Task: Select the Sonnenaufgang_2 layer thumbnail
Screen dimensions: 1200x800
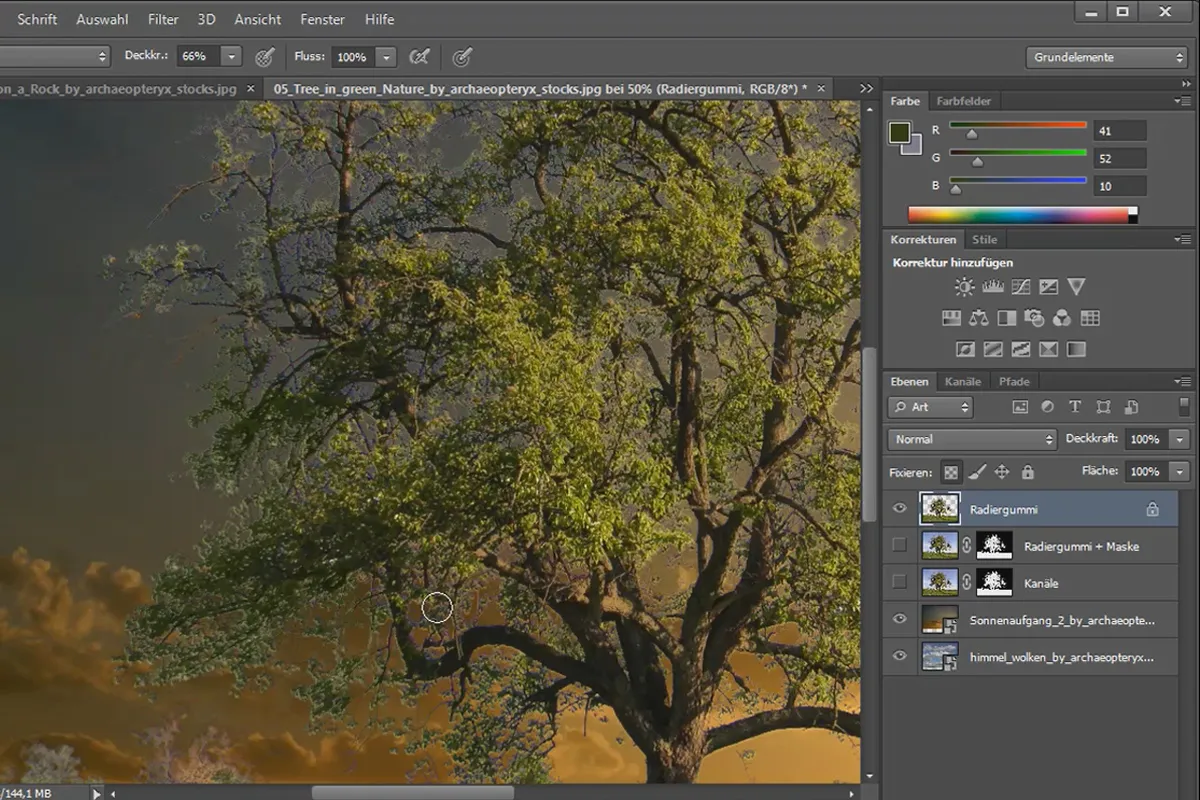Action: pyautogui.click(x=940, y=619)
